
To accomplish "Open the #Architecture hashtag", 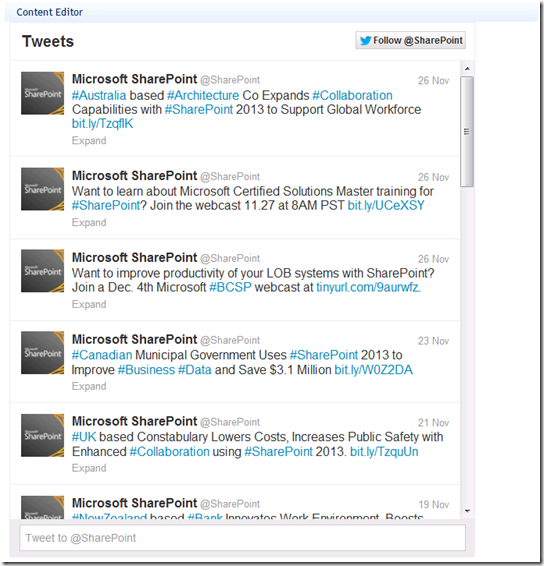I will [203, 95].
